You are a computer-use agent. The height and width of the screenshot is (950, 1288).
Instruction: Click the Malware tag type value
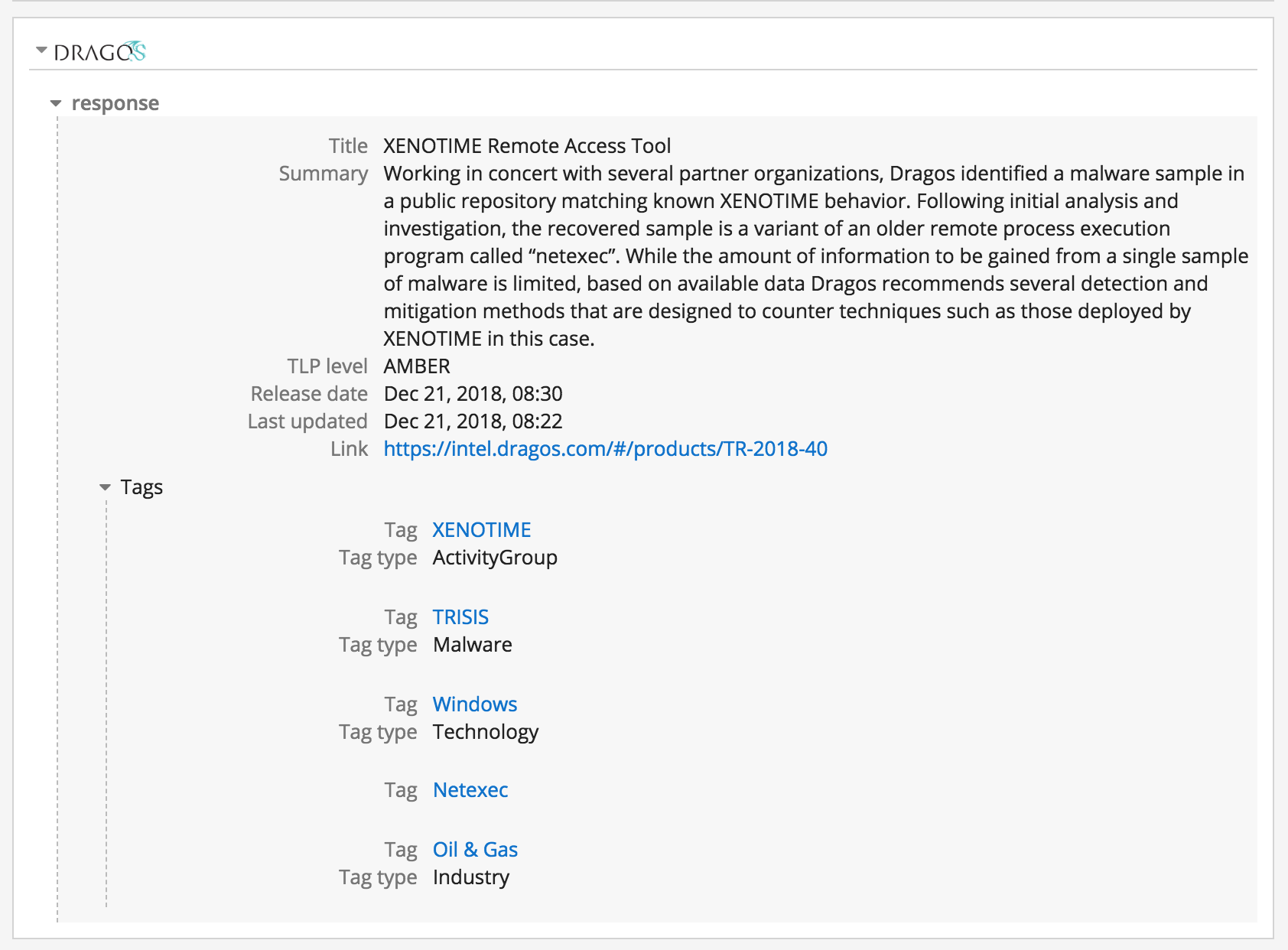[472, 645]
